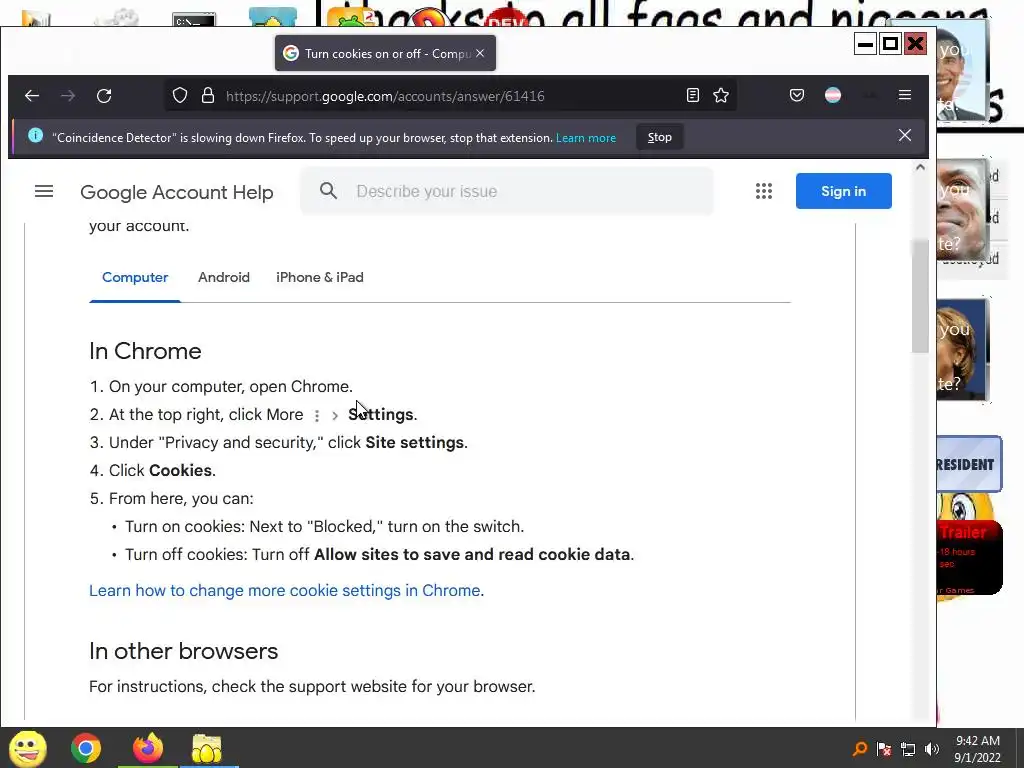Select the Computer tab
The width and height of the screenshot is (1024, 768).
135,278
